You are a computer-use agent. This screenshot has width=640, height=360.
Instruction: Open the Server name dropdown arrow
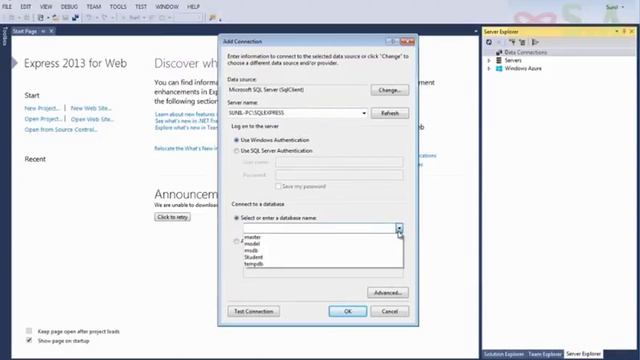click(x=364, y=113)
